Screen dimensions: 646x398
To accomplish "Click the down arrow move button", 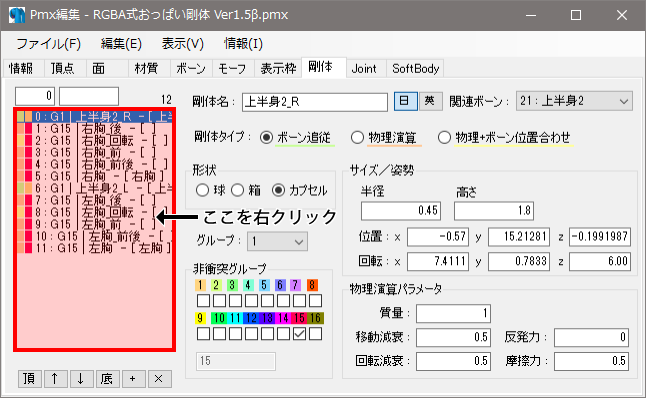I will [81, 379].
